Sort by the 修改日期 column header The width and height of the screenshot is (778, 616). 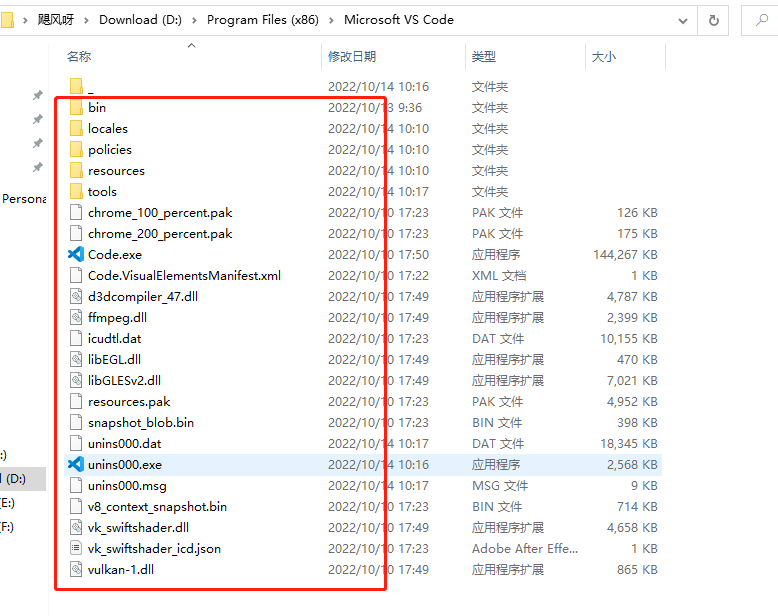pyautogui.click(x=352, y=57)
